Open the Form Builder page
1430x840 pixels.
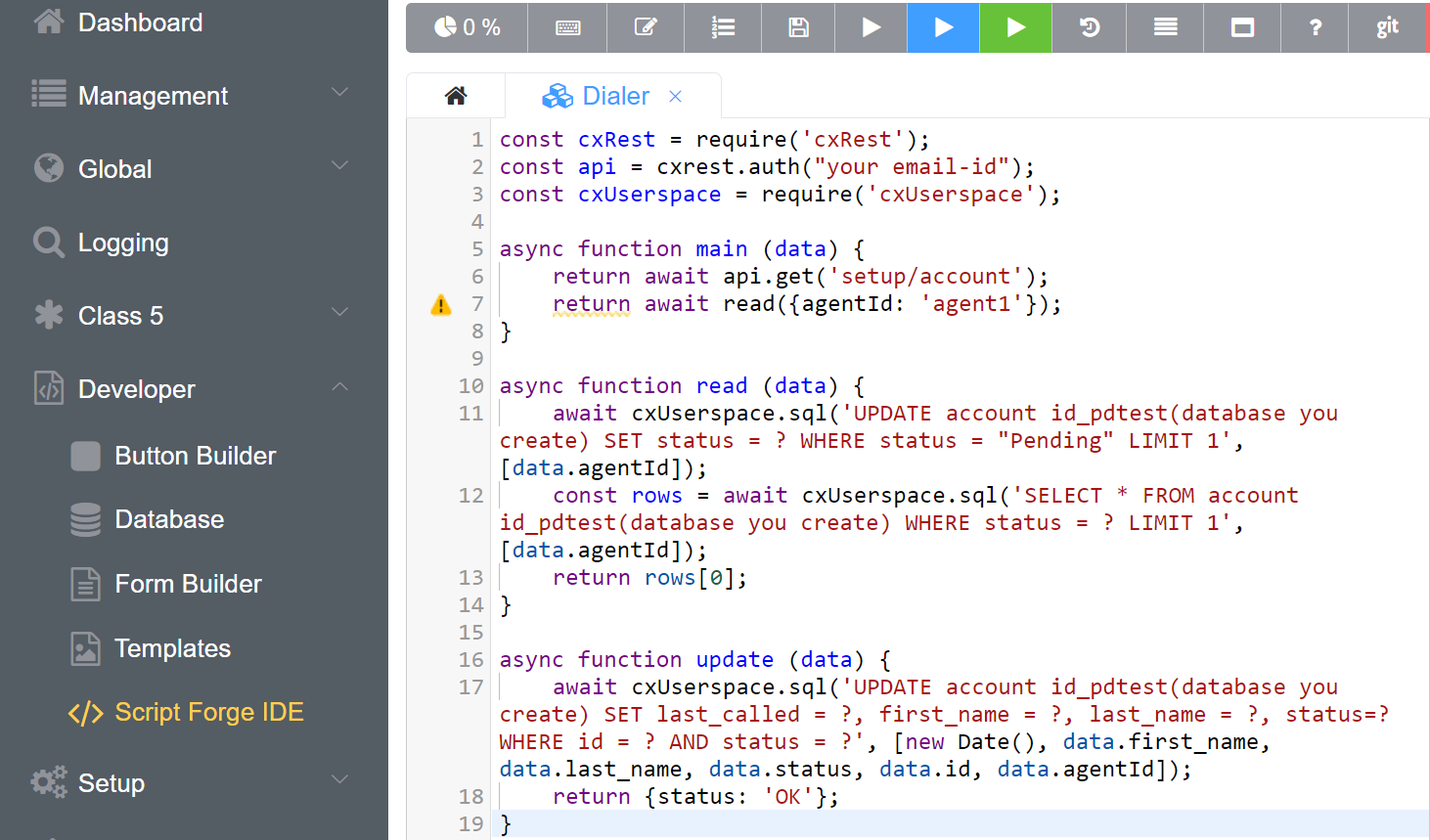pos(188,584)
